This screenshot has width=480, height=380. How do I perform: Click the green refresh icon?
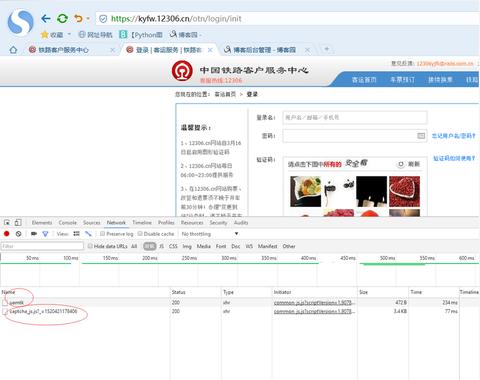[62, 19]
